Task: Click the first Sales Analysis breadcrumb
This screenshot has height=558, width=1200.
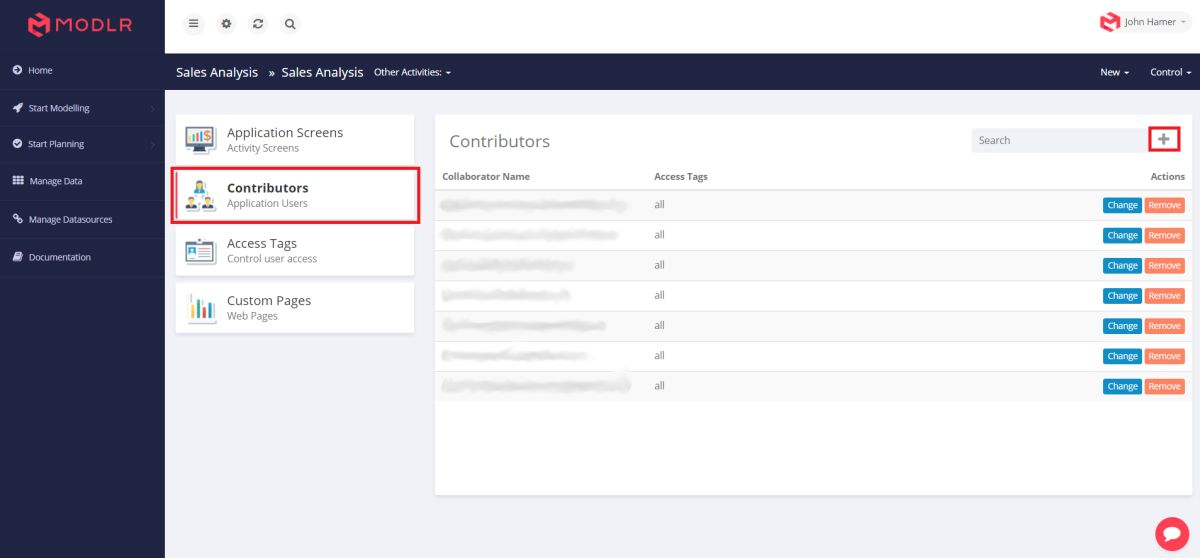Action: click(217, 72)
